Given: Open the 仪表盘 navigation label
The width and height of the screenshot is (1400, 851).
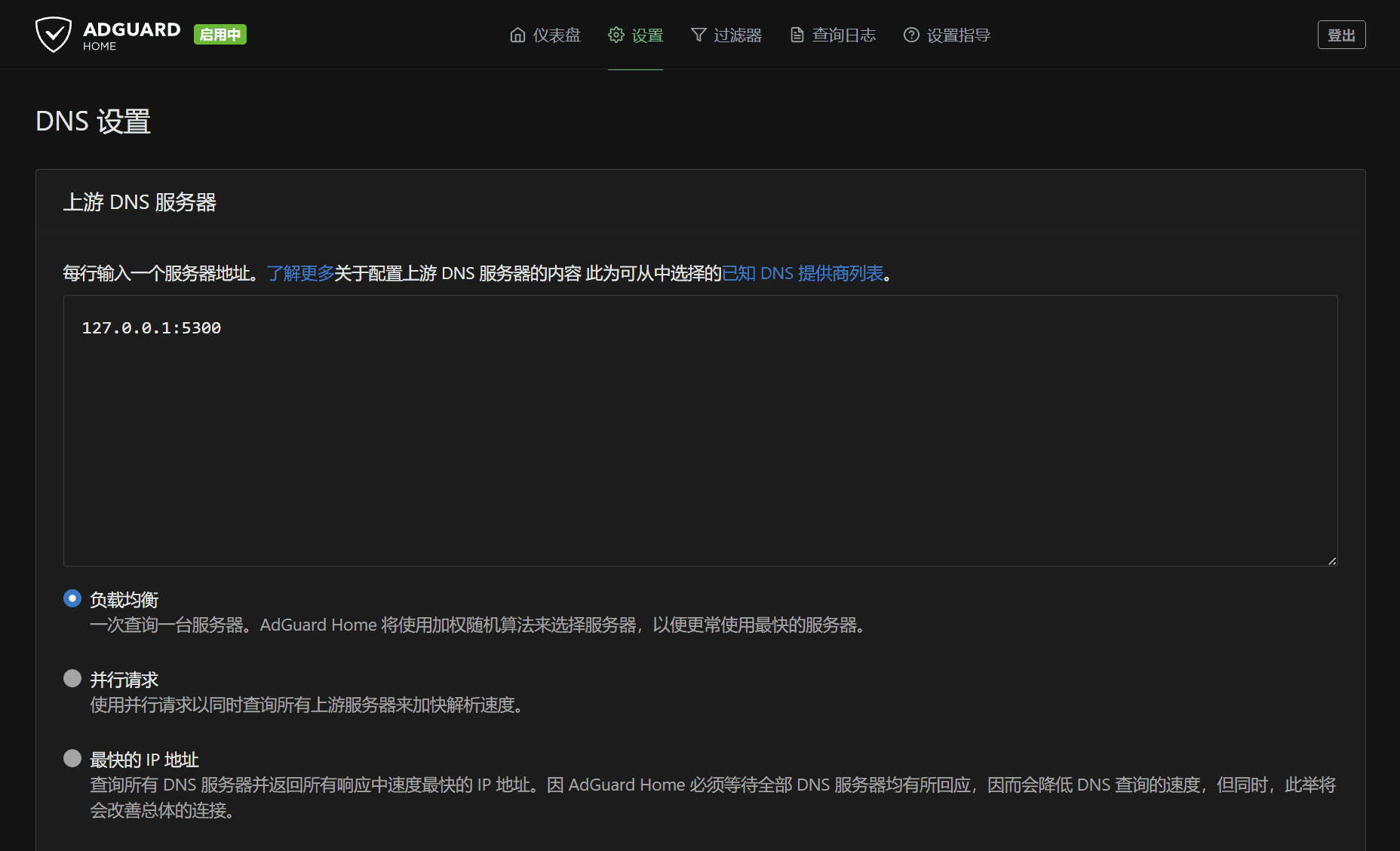Looking at the screenshot, I should coord(557,35).
